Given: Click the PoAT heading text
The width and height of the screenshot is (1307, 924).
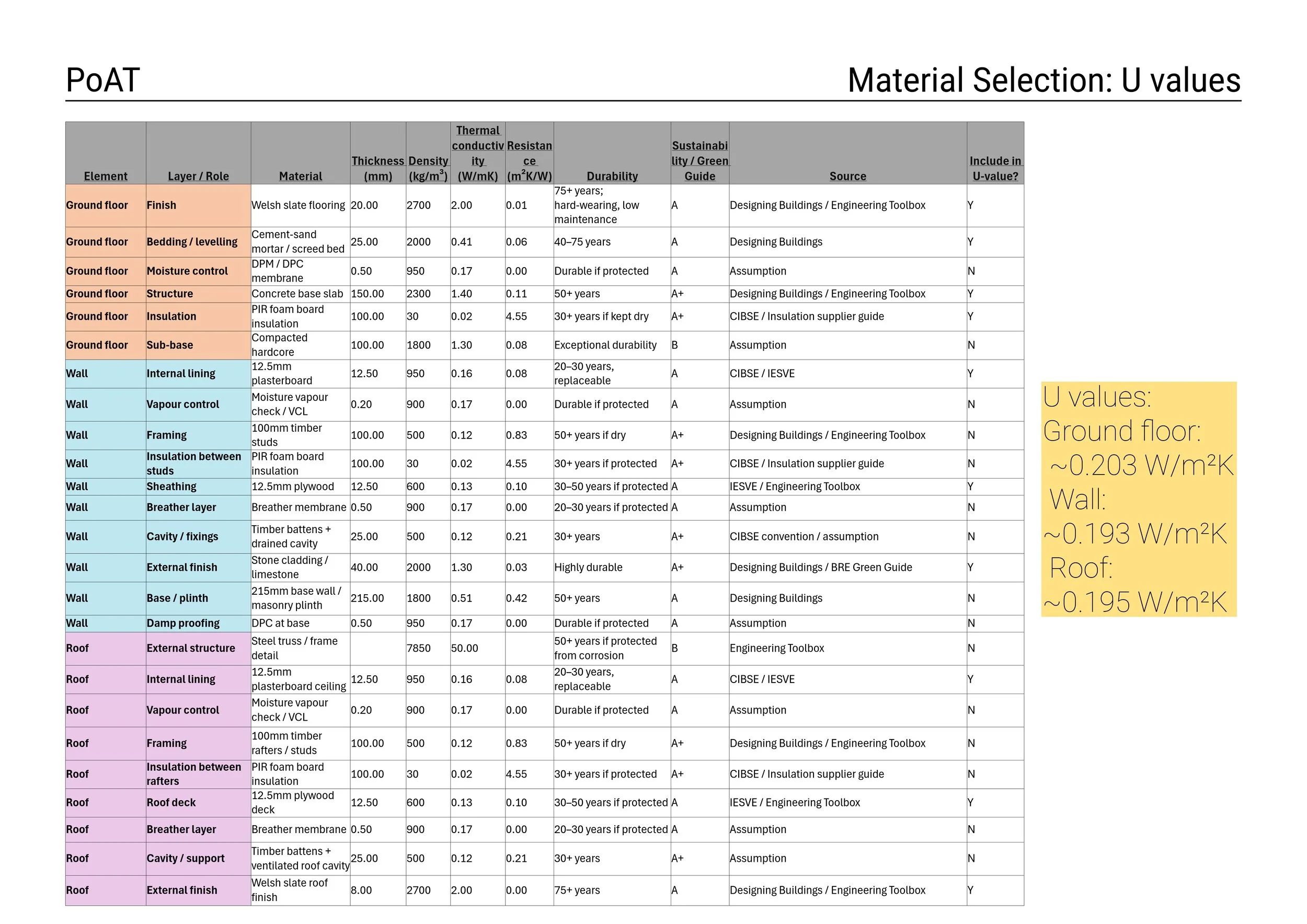Looking at the screenshot, I should click(x=103, y=80).
